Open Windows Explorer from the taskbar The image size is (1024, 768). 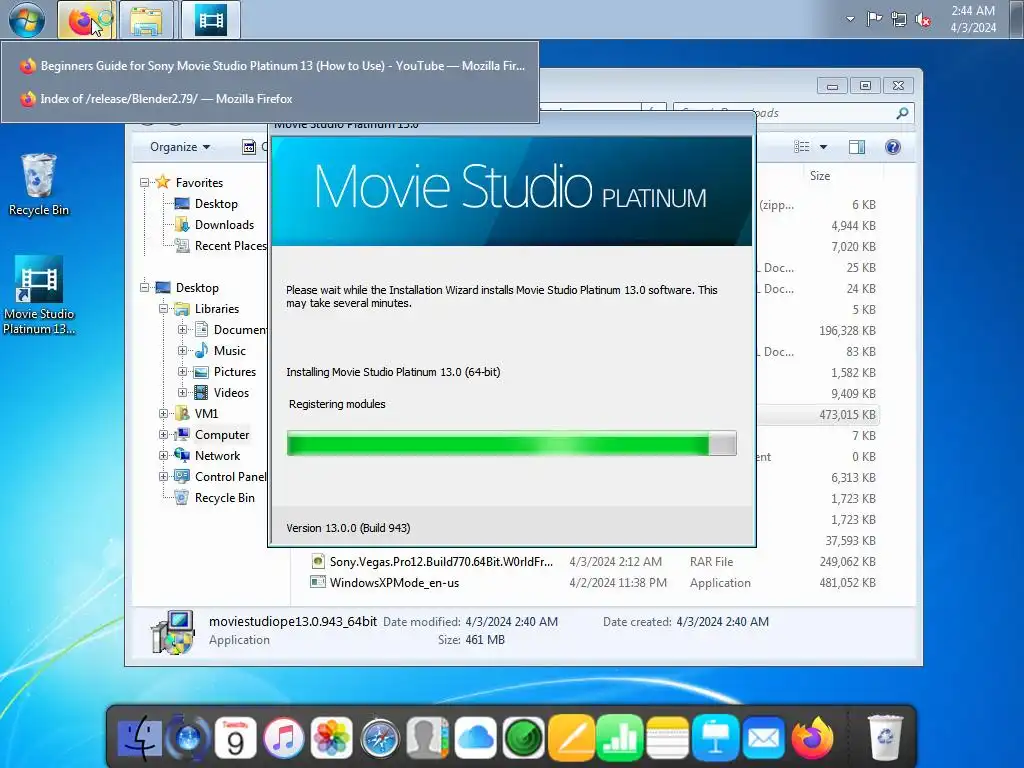(146, 20)
